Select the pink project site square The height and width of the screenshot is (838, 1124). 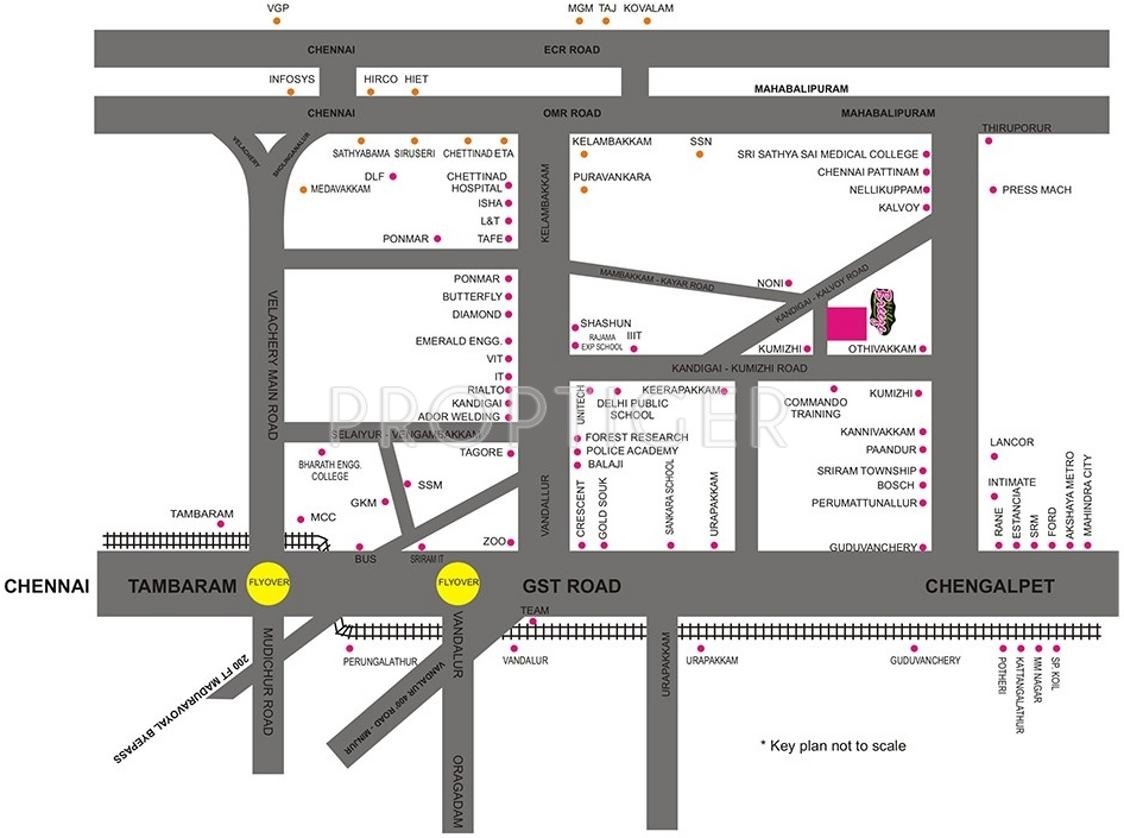pyautogui.click(x=846, y=324)
